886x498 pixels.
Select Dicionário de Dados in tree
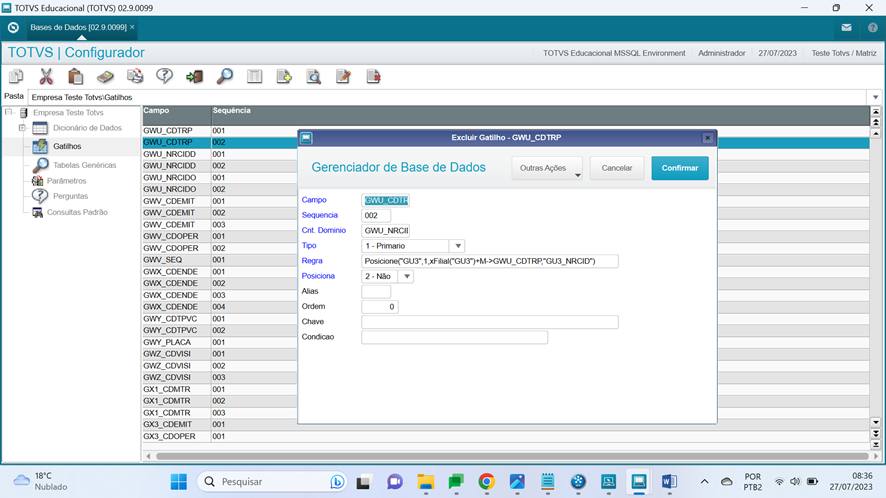pyautogui.click(x=87, y=128)
